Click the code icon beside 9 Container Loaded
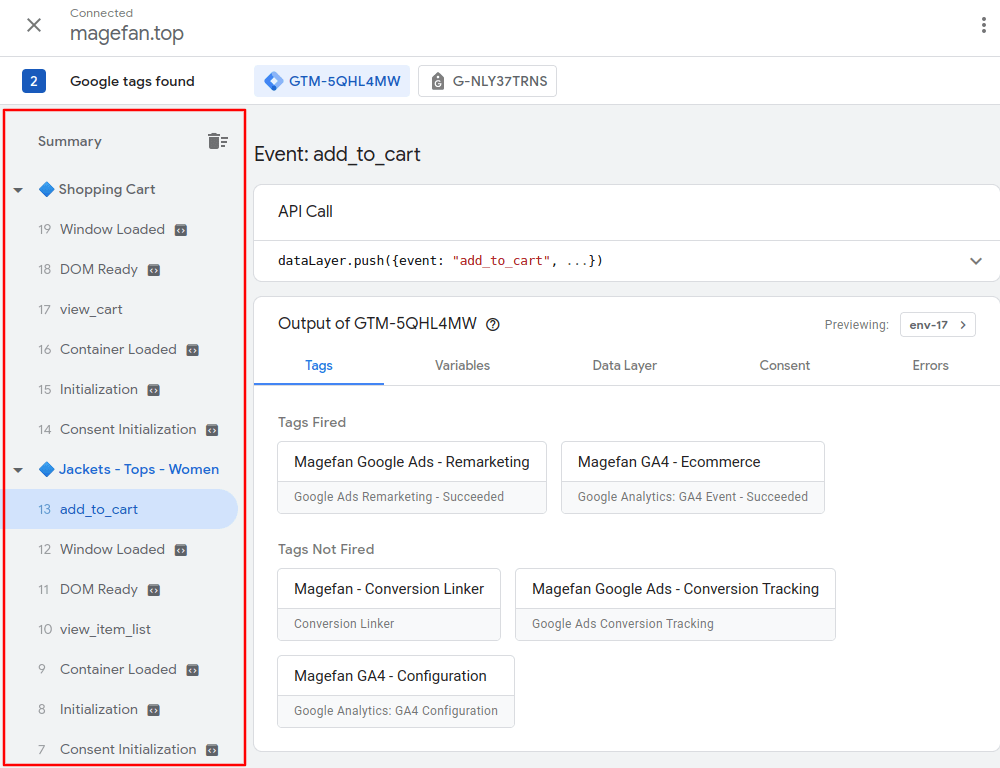Viewport: 1000px width, 768px height. [193, 670]
